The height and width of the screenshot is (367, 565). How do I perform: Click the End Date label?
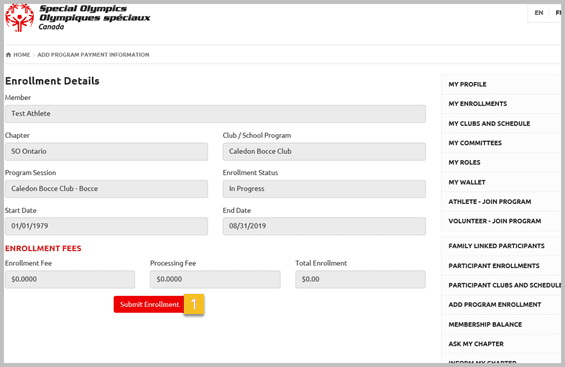[237, 210]
